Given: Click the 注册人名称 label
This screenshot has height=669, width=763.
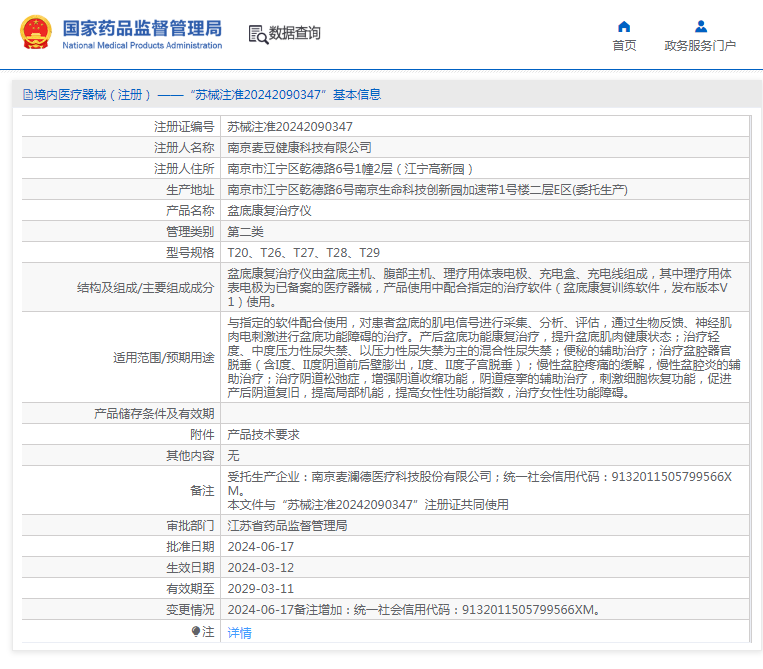Looking at the screenshot, I should coord(184,147).
